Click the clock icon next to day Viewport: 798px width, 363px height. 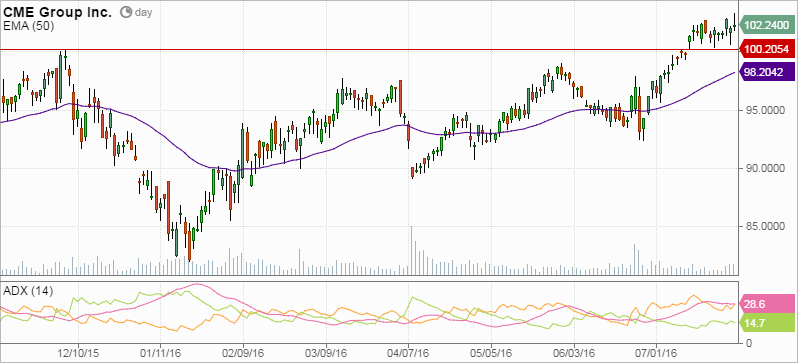click(x=125, y=13)
